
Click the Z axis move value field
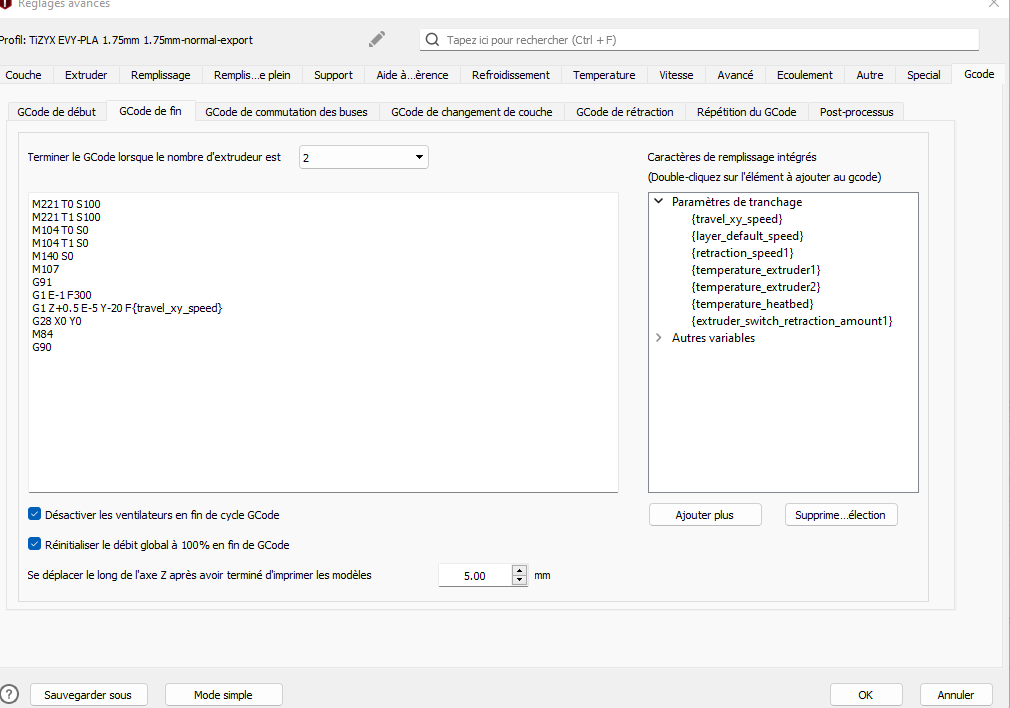475,575
